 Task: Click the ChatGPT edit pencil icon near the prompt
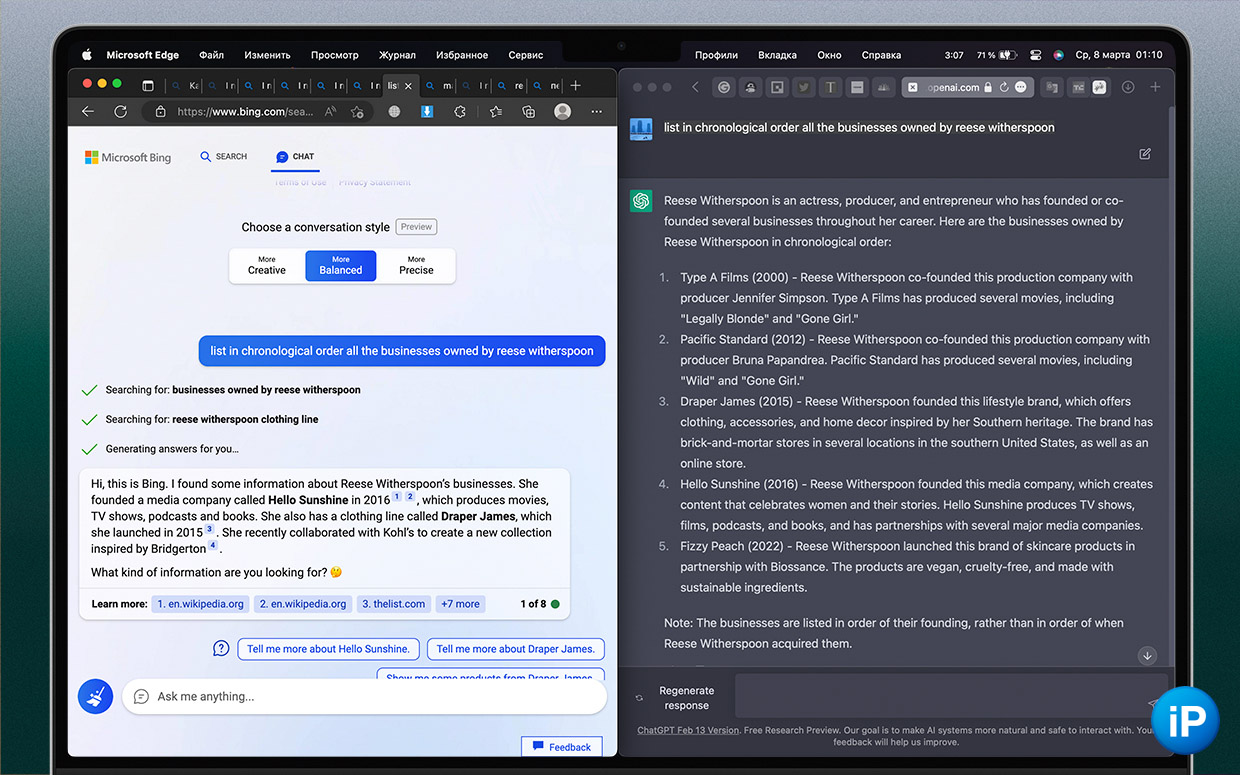pos(1144,154)
